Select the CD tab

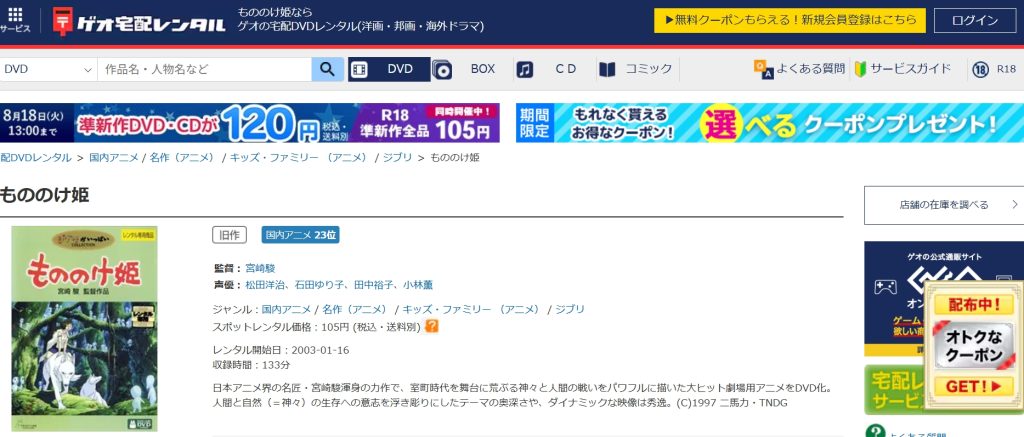click(x=566, y=69)
